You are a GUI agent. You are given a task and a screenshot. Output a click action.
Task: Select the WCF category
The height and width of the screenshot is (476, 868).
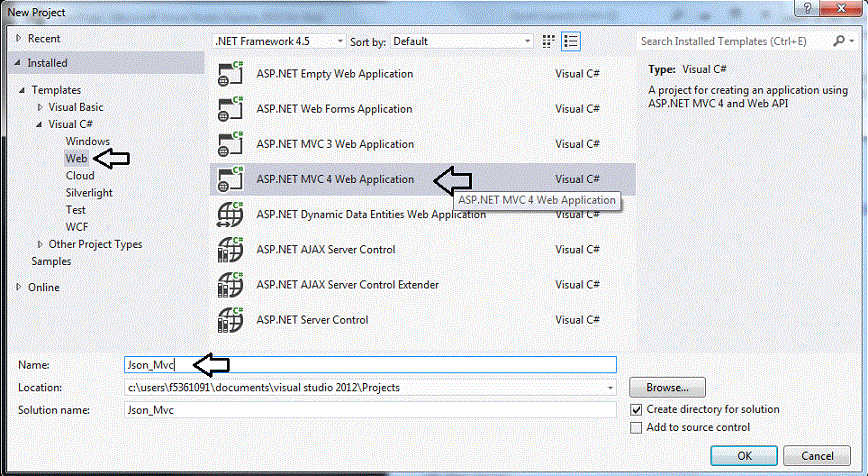click(77, 227)
